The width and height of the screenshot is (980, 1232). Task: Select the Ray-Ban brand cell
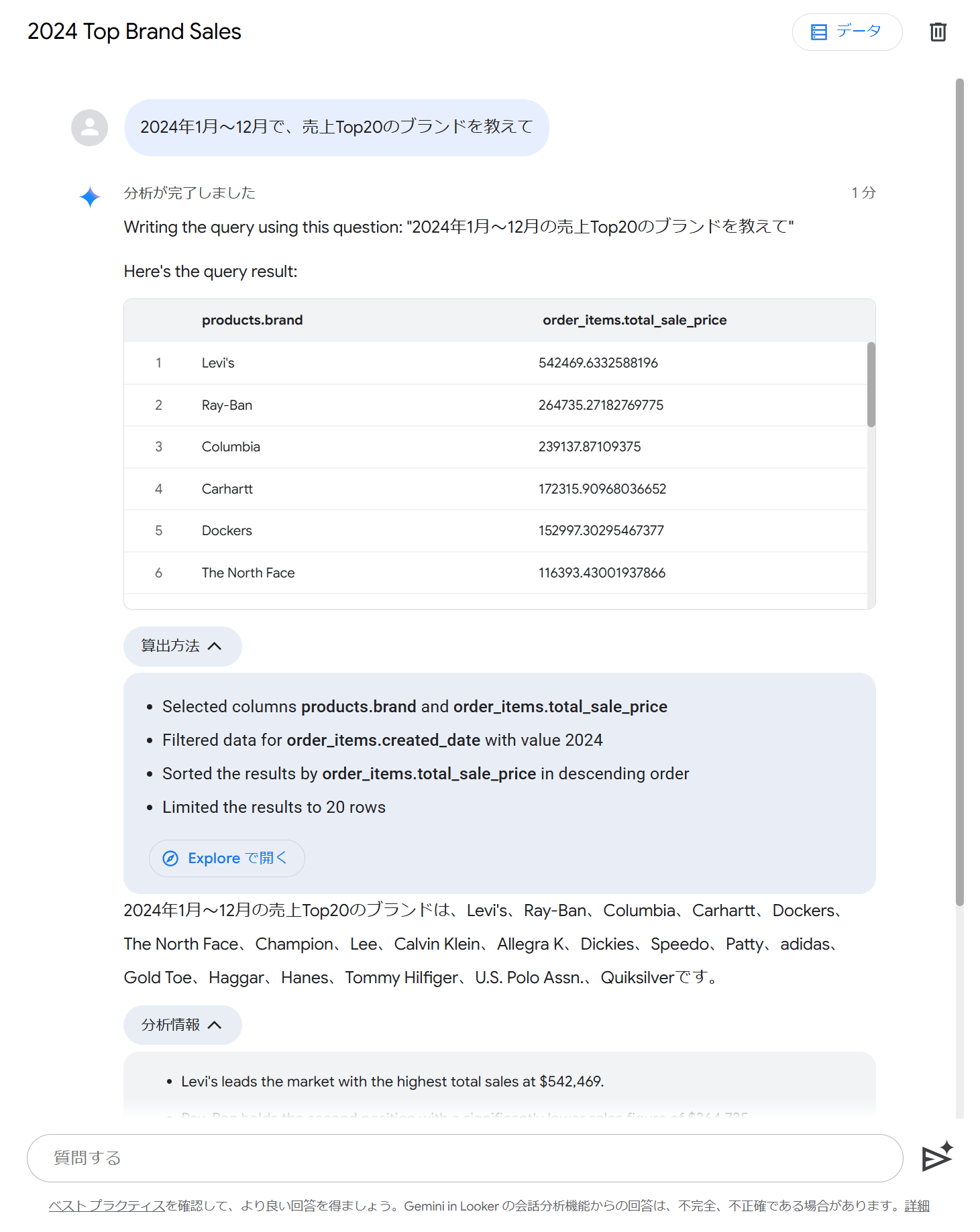click(227, 405)
